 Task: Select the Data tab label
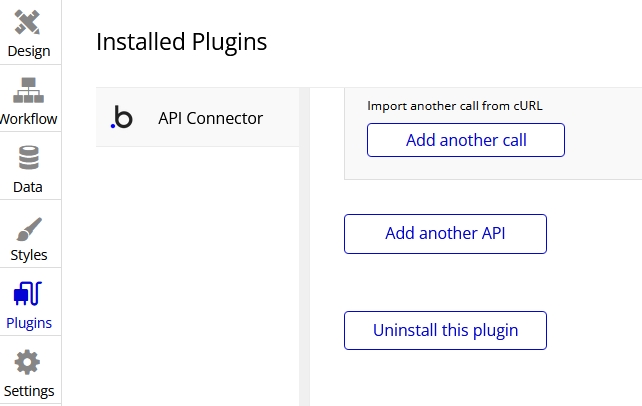click(28, 187)
